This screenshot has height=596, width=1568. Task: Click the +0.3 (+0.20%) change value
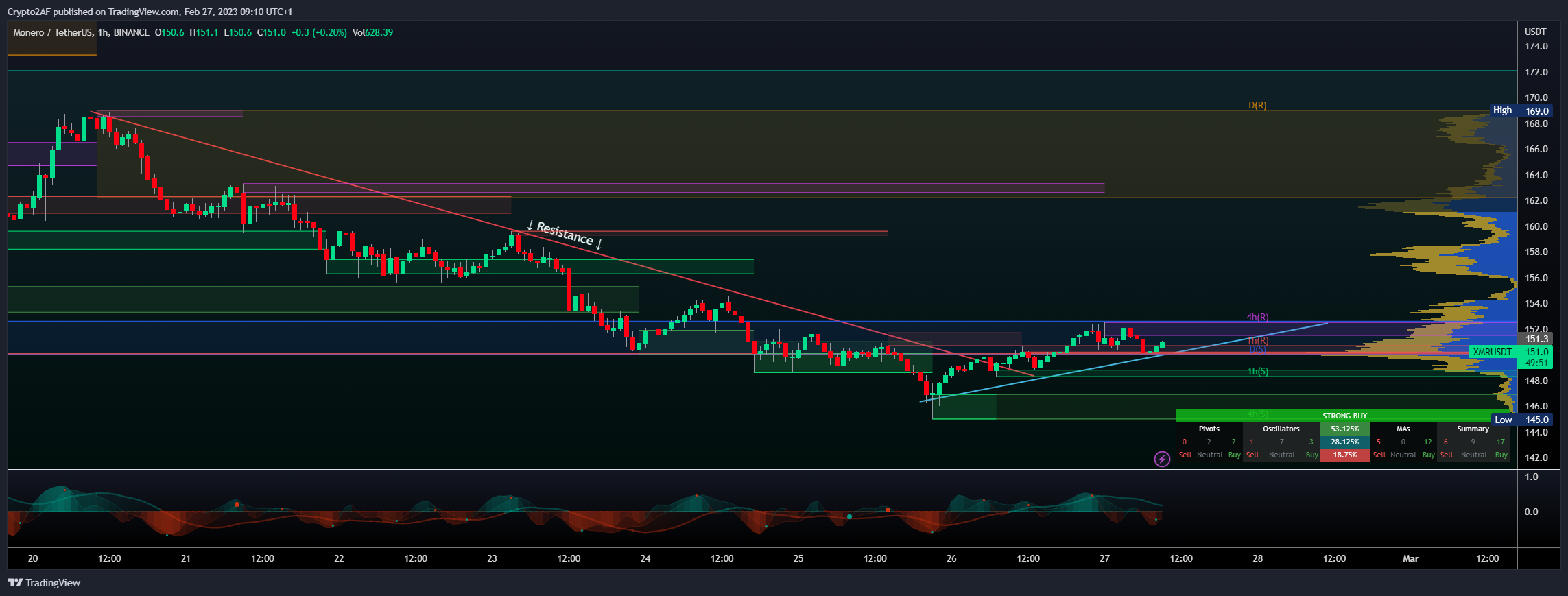coord(319,32)
